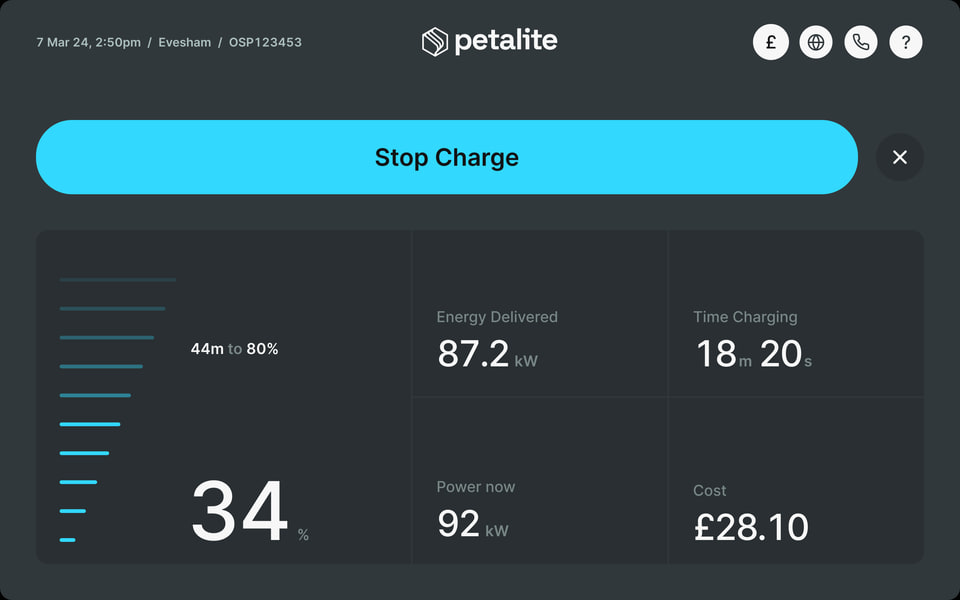Dismiss using the X button beside Stop Charge
This screenshot has width=960, height=600.
(900, 157)
